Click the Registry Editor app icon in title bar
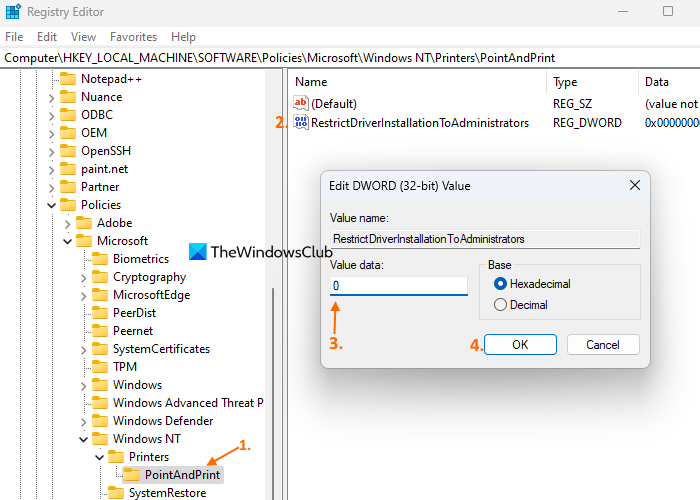This screenshot has height=500, width=700. 12,12
